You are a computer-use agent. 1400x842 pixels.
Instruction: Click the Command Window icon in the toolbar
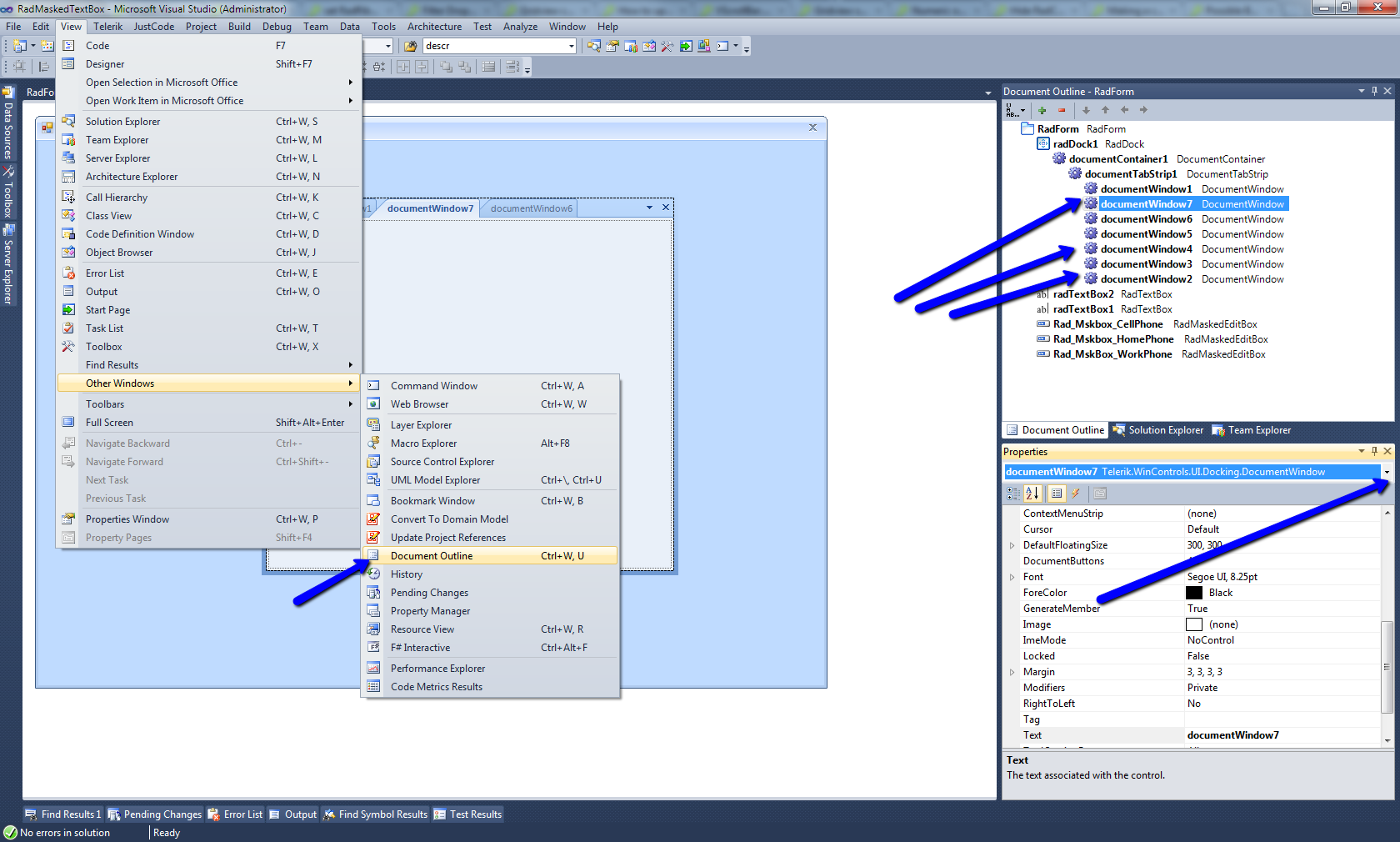point(722,46)
